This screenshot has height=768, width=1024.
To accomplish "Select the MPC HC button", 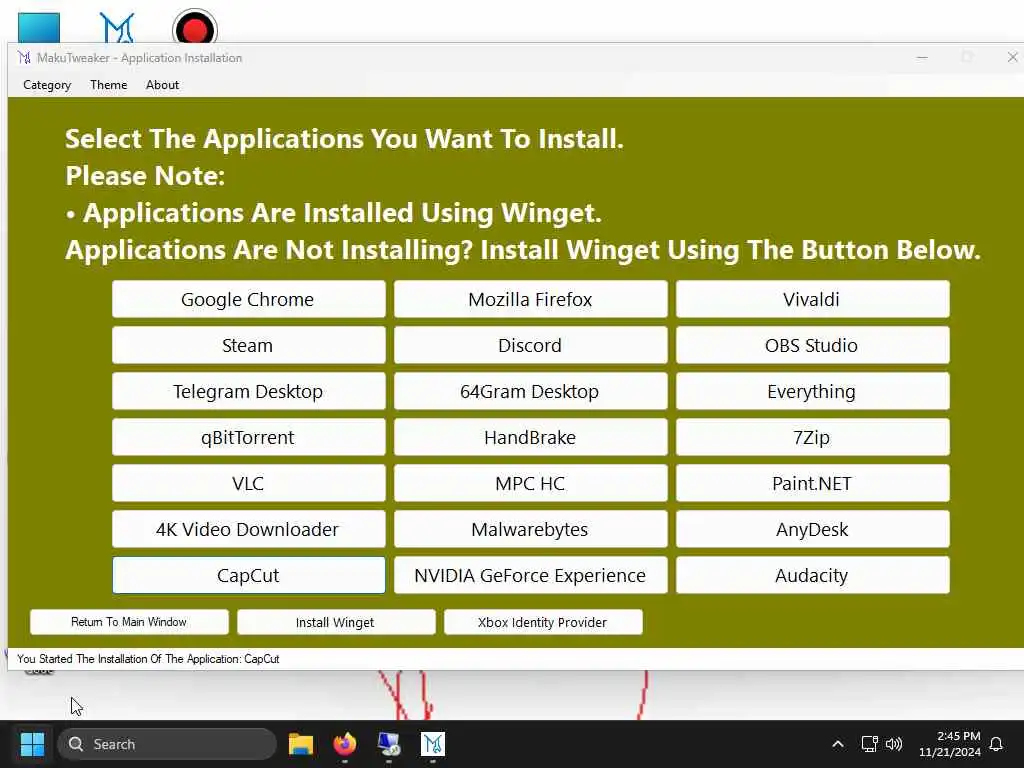I will [x=530, y=483].
